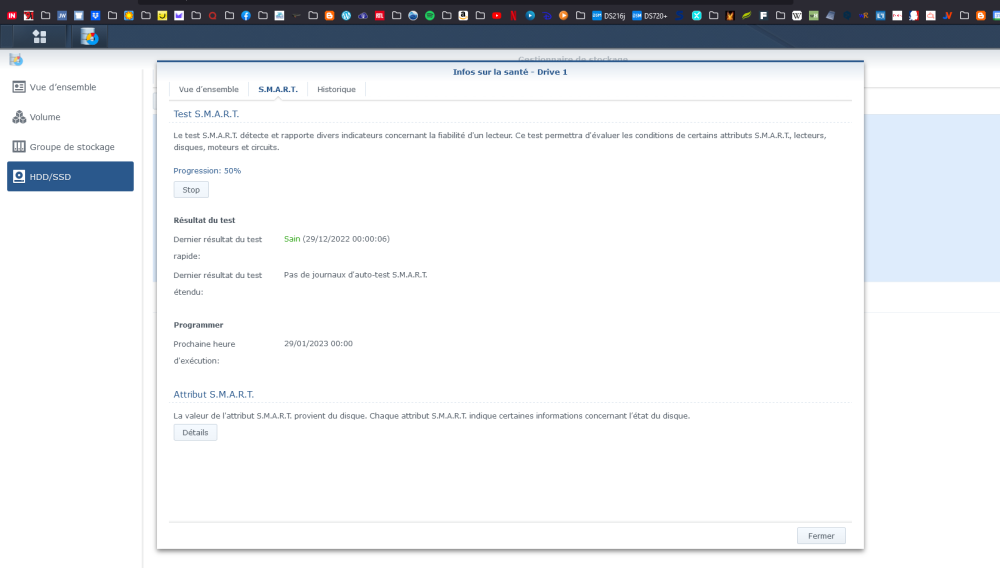Open the red RTL bookmark icon
Image resolution: width=1000 pixels, height=568 pixels.
point(379,16)
